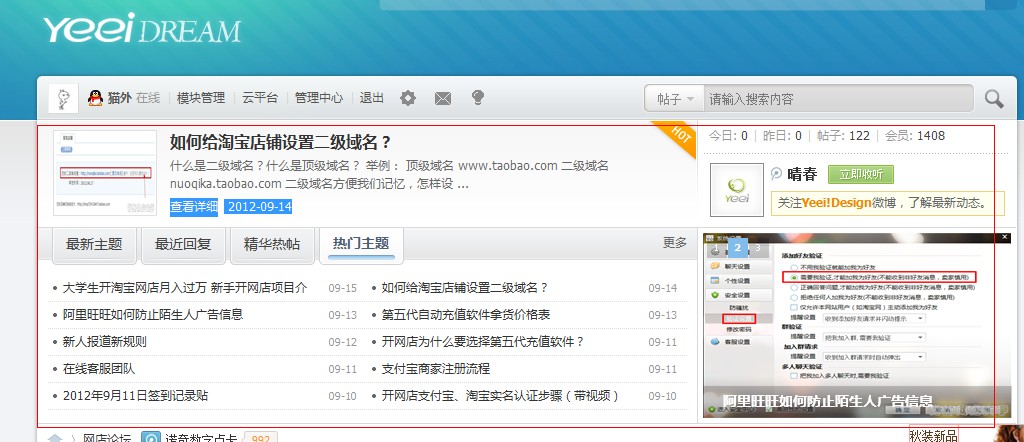Switch to the 最近回复 tab
The width and height of the screenshot is (1024, 442).
(183, 244)
